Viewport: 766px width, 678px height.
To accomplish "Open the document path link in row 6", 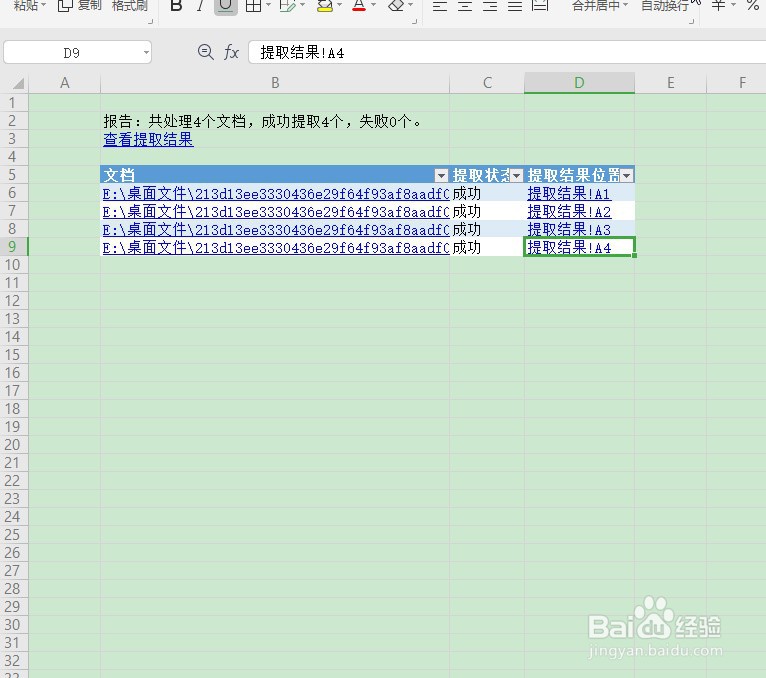I will [x=276, y=194].
